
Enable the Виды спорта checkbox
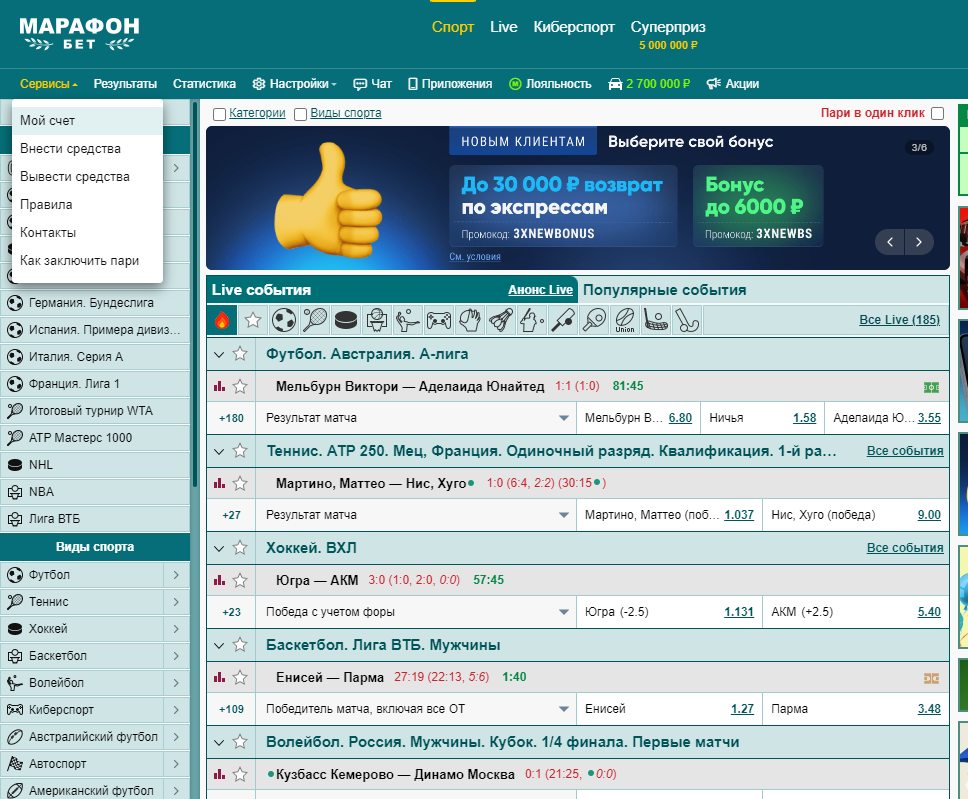click(x=301, y=114)
